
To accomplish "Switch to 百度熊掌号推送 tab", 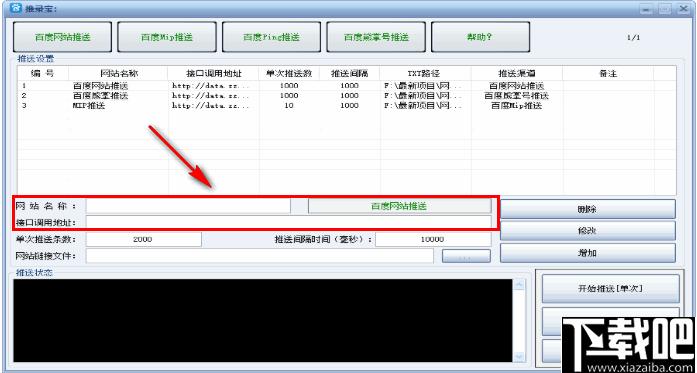I will 376,37.
